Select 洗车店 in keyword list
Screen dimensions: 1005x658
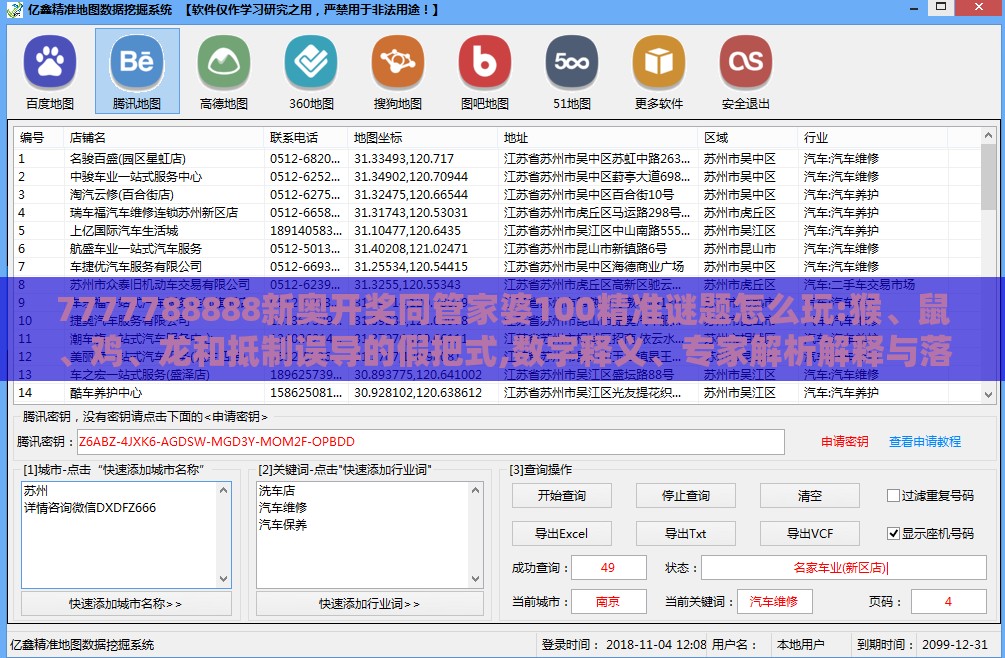click(277, 491)
